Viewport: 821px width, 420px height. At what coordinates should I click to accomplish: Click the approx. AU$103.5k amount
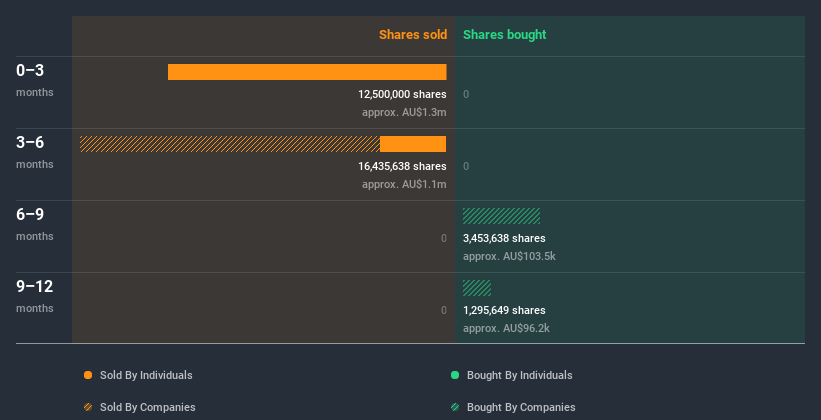[x=509, y=256]
